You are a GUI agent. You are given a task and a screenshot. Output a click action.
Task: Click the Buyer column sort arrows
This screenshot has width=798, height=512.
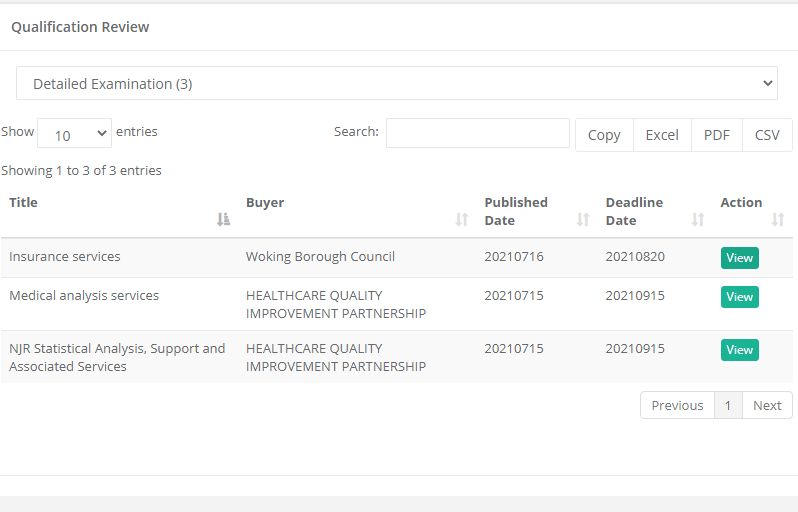click(x=462, y=219)
